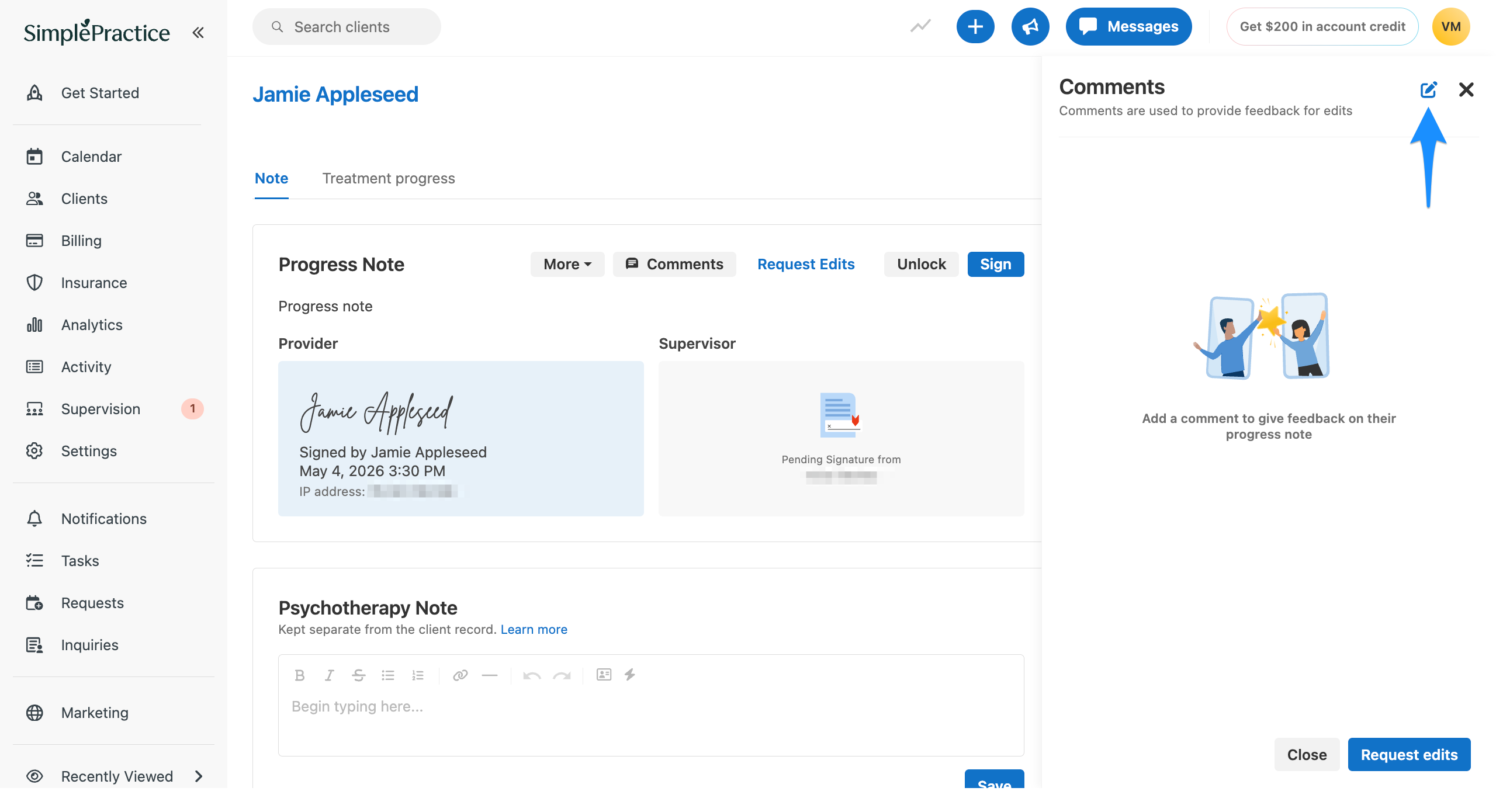Close the Comments panel with X

click(1466, 89)
